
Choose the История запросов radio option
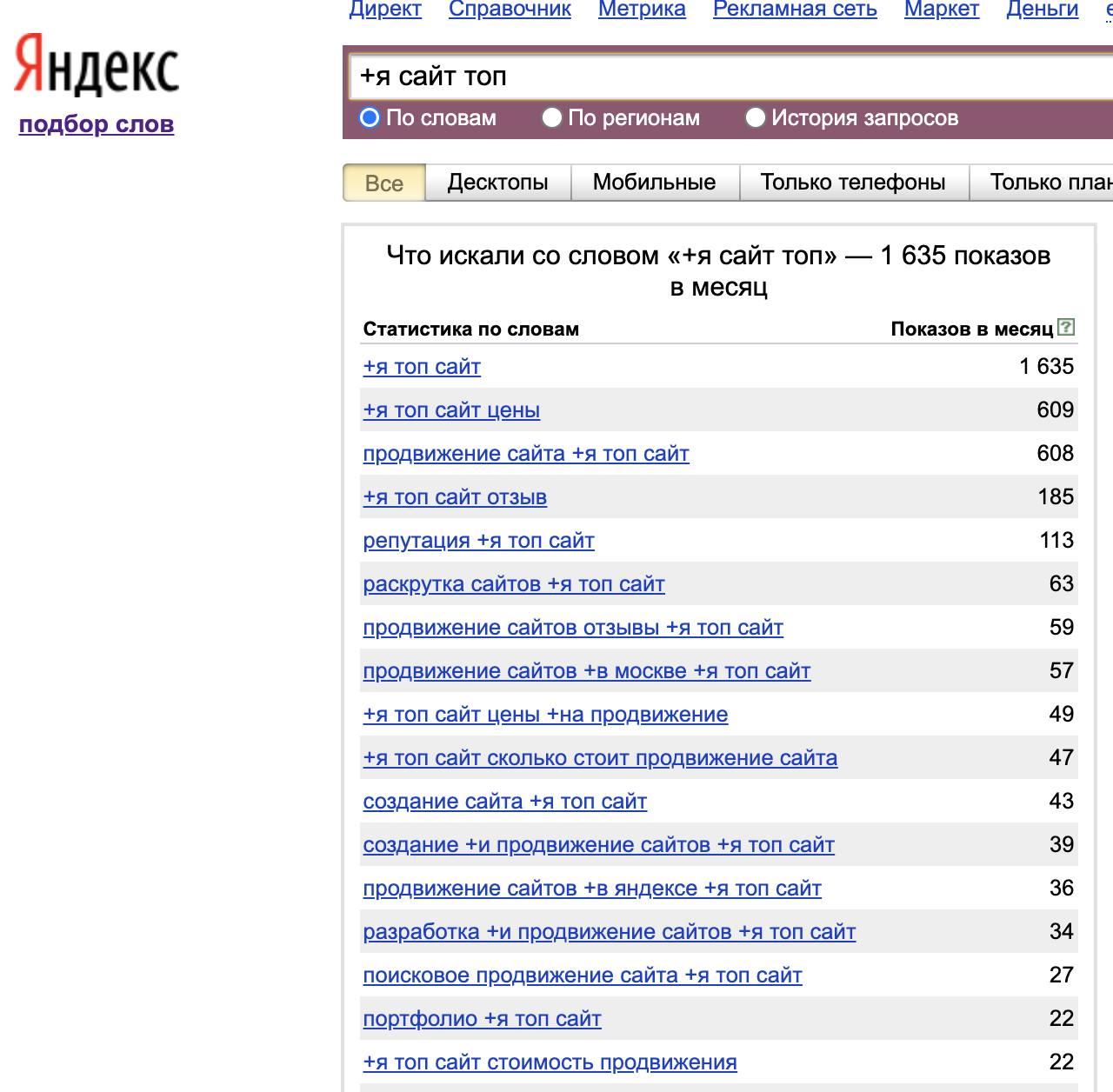[755, 117]
